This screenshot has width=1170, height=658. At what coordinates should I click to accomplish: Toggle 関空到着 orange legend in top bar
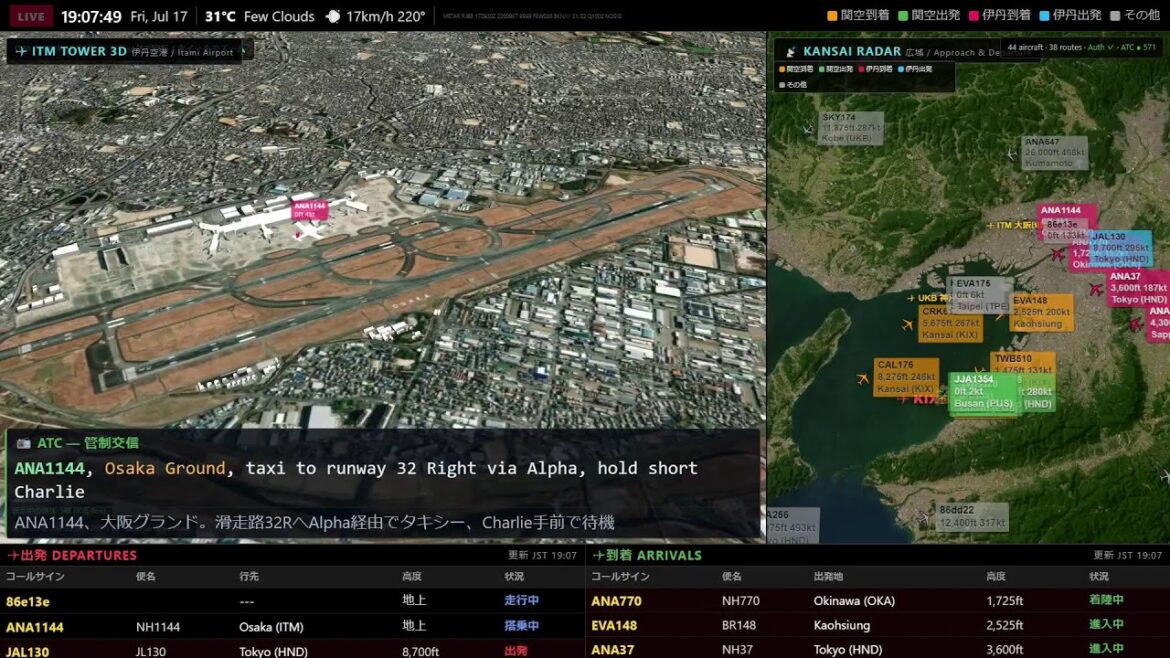tap(858, 16)
